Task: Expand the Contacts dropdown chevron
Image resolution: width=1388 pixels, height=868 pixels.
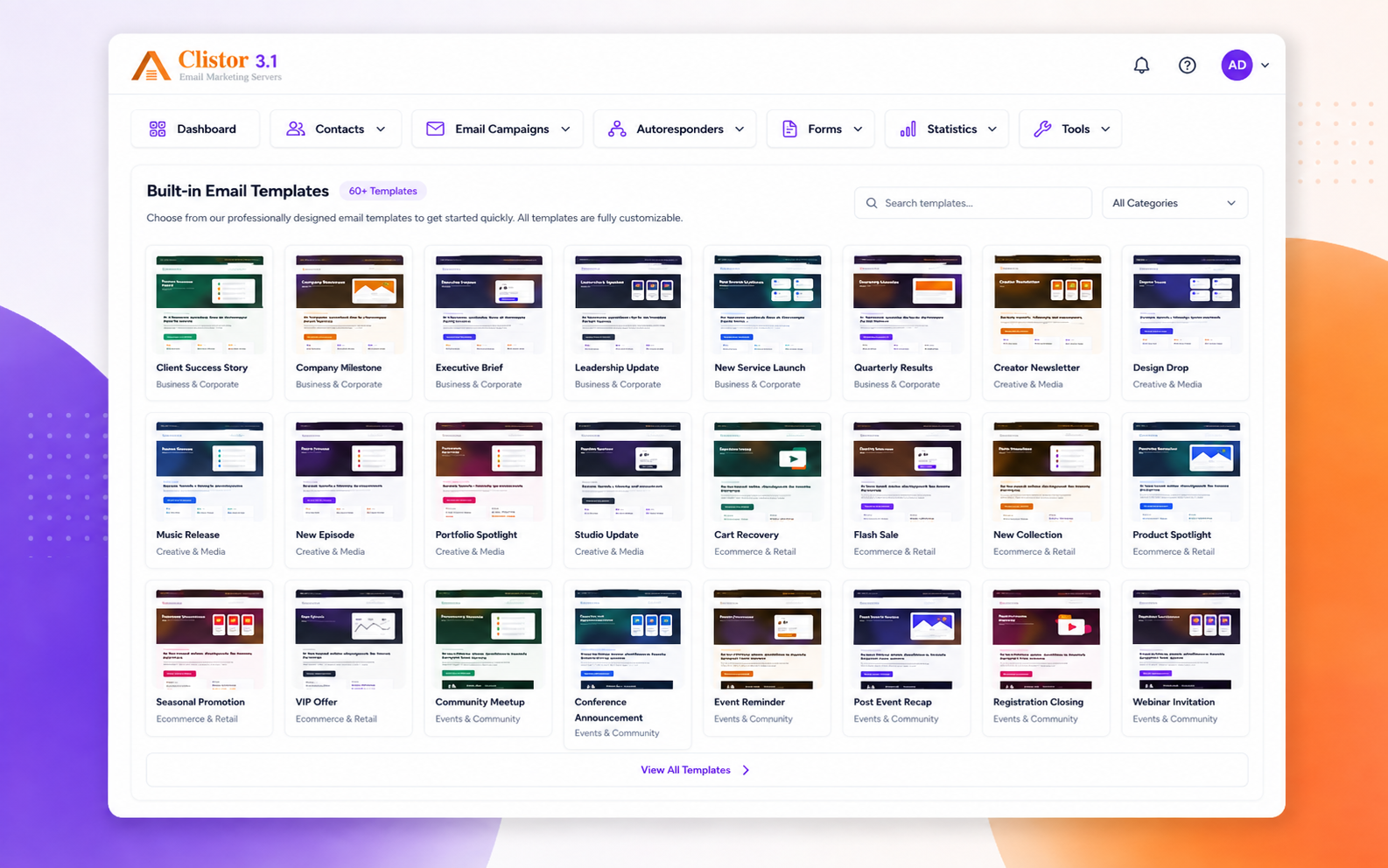Action: pos(381,129)
